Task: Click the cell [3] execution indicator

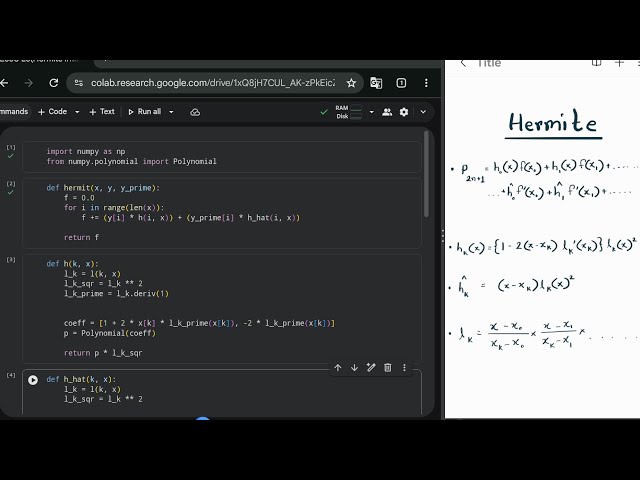Action: click(11, 260)
